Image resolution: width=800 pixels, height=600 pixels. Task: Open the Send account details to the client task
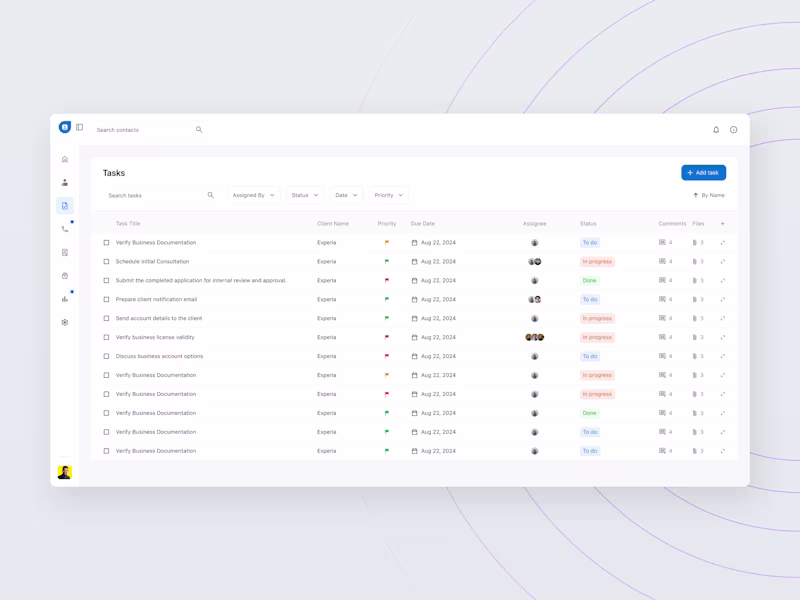click(159, 318)
